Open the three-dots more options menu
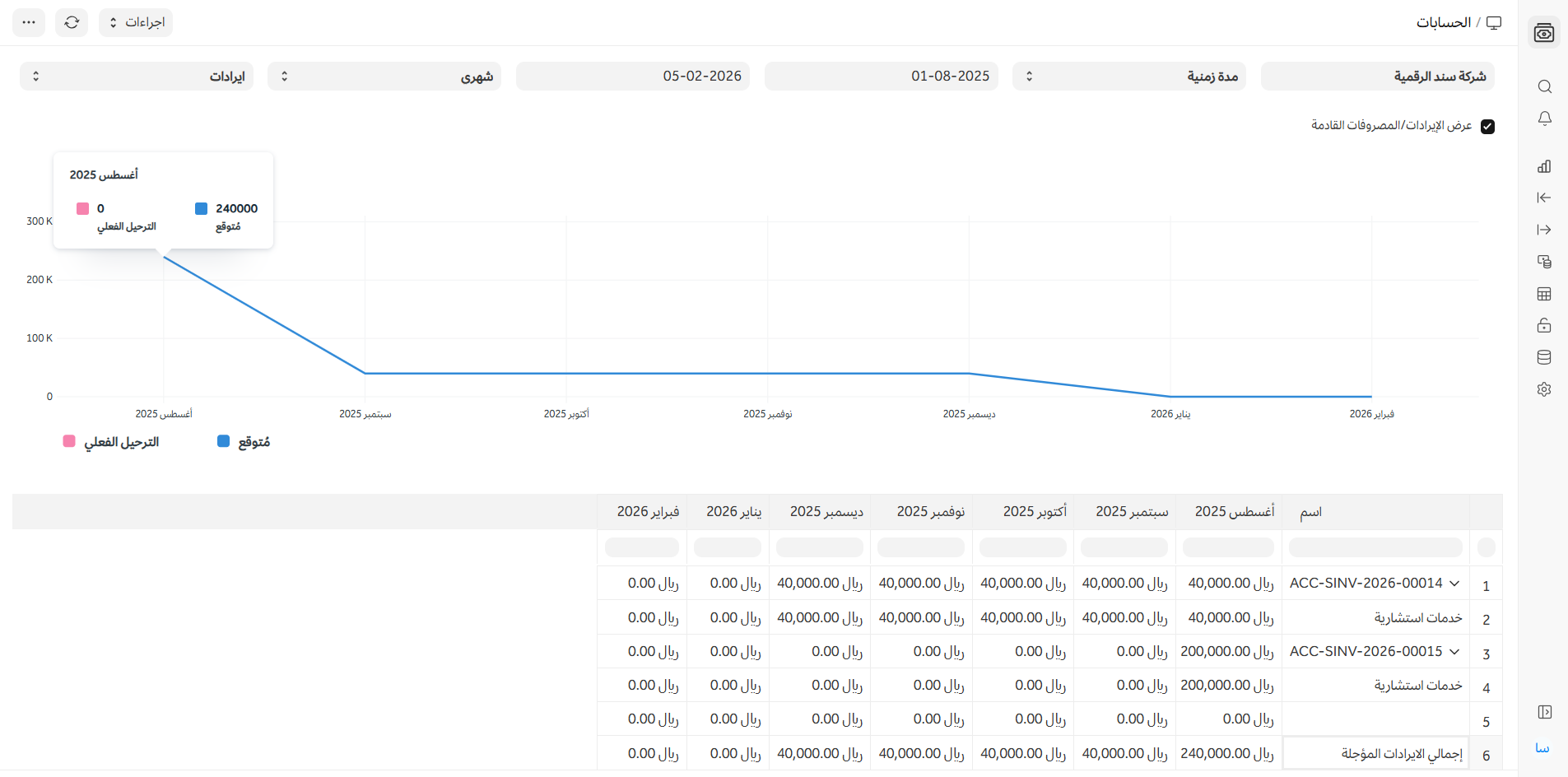Image resolution: width=1568 pixels, height=777 pixels. pos(29,22)
